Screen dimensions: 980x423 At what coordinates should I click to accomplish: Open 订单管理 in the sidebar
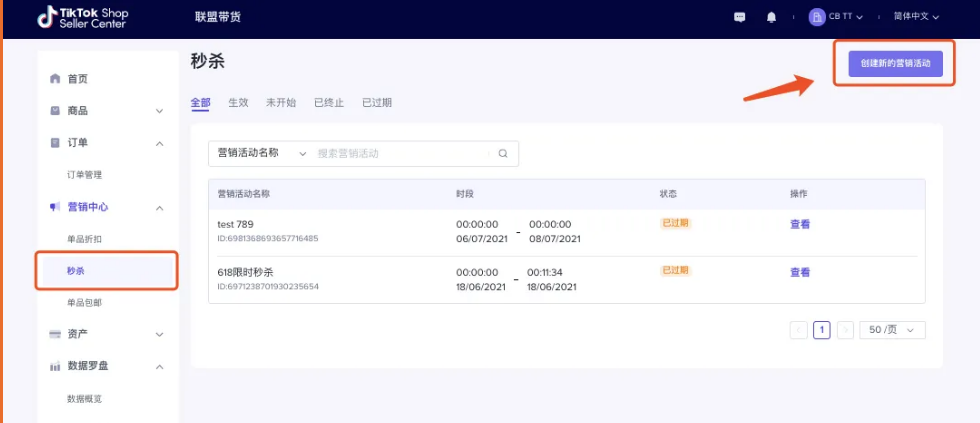click(x=84, y=175)
